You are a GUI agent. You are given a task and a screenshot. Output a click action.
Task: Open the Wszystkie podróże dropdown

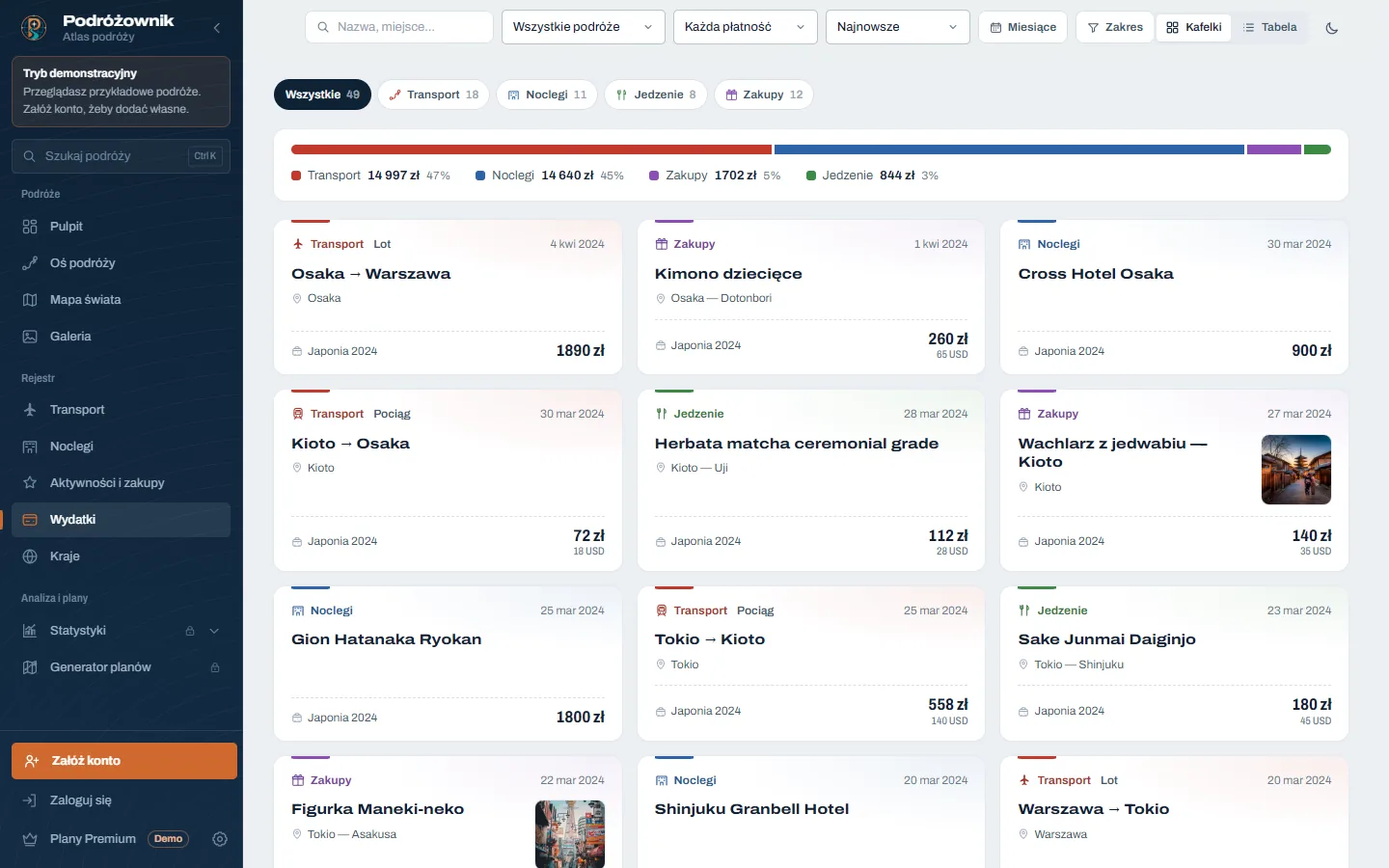[x=584, y=27]
